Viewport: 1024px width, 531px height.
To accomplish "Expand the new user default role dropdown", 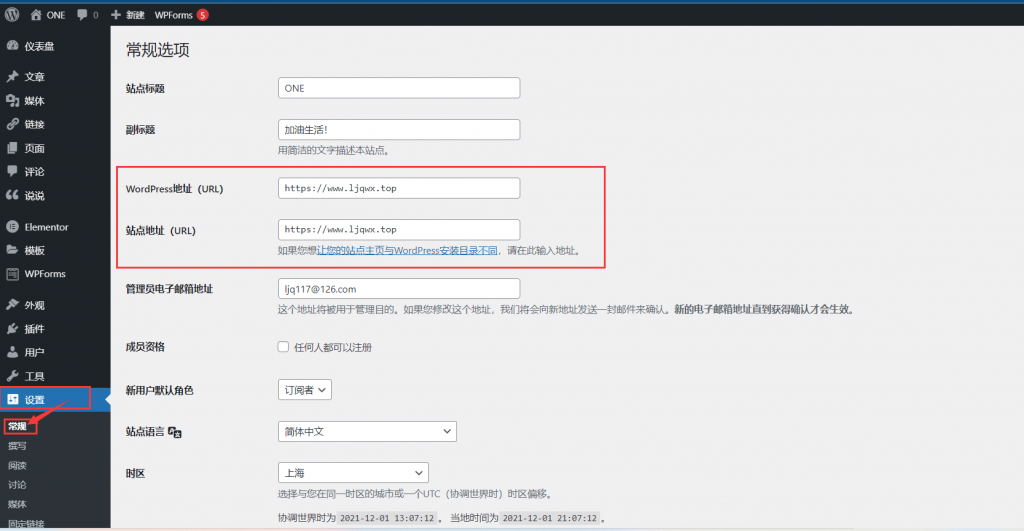I will click(x=304, y=390).
